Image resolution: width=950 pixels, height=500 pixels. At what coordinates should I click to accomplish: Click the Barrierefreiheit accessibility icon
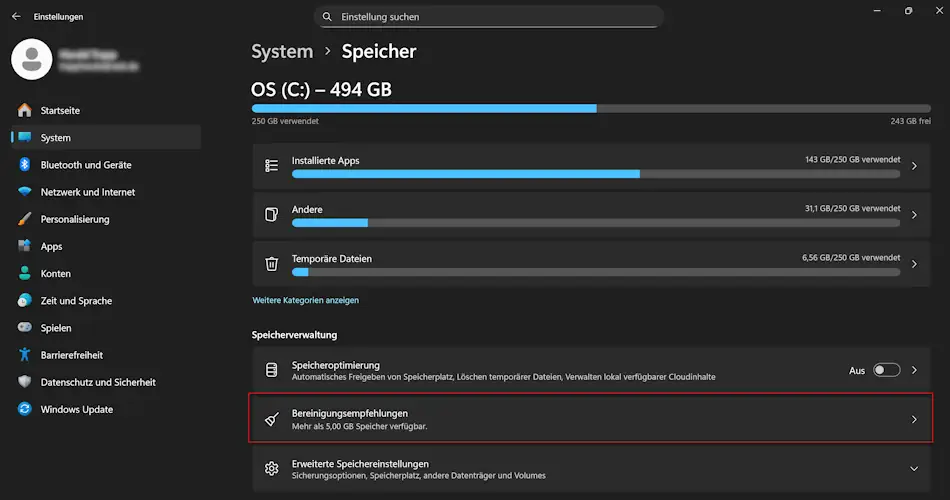24,355
